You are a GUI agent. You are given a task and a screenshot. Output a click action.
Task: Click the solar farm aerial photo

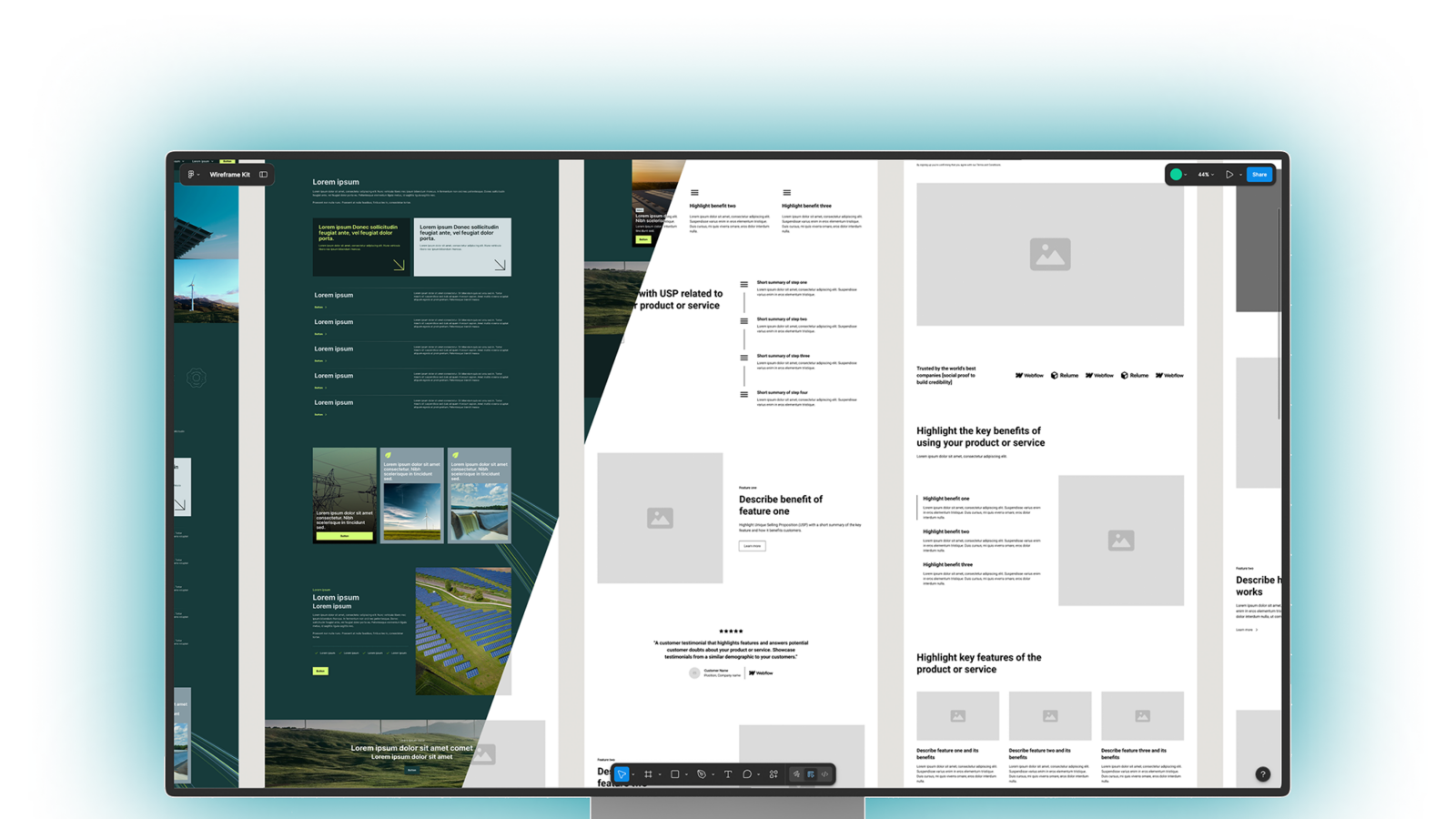click(463, 632)
